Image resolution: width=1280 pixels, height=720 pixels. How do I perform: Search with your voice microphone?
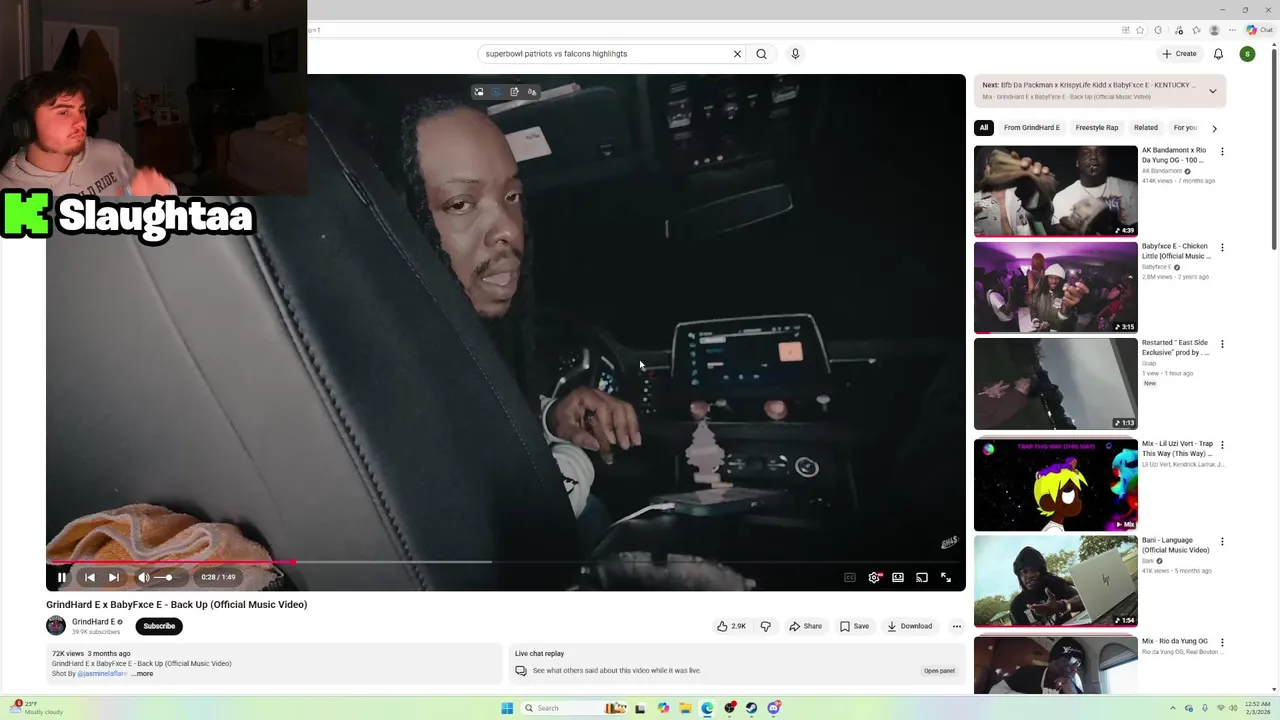point(795,54)
